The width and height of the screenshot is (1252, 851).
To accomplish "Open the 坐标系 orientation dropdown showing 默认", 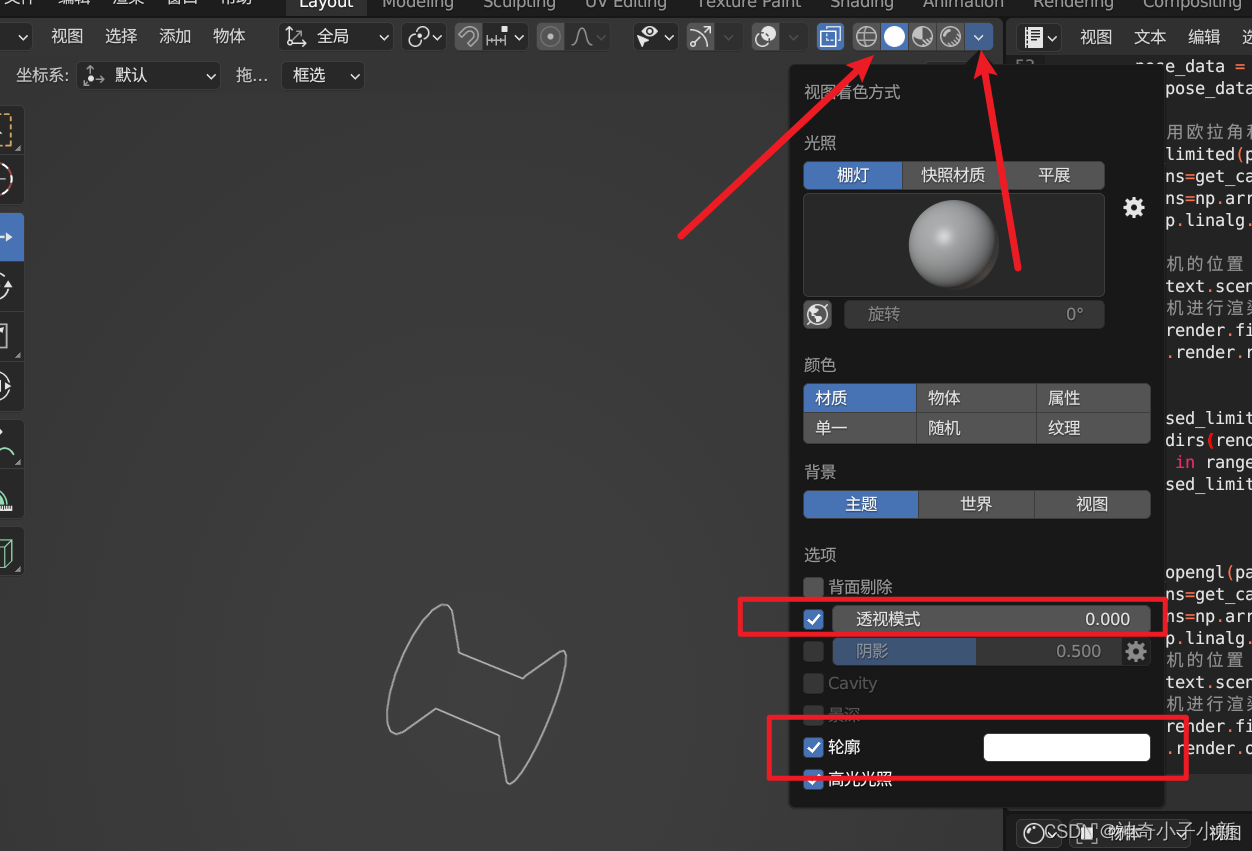I will pyautogui.click(x=148, y=75).
